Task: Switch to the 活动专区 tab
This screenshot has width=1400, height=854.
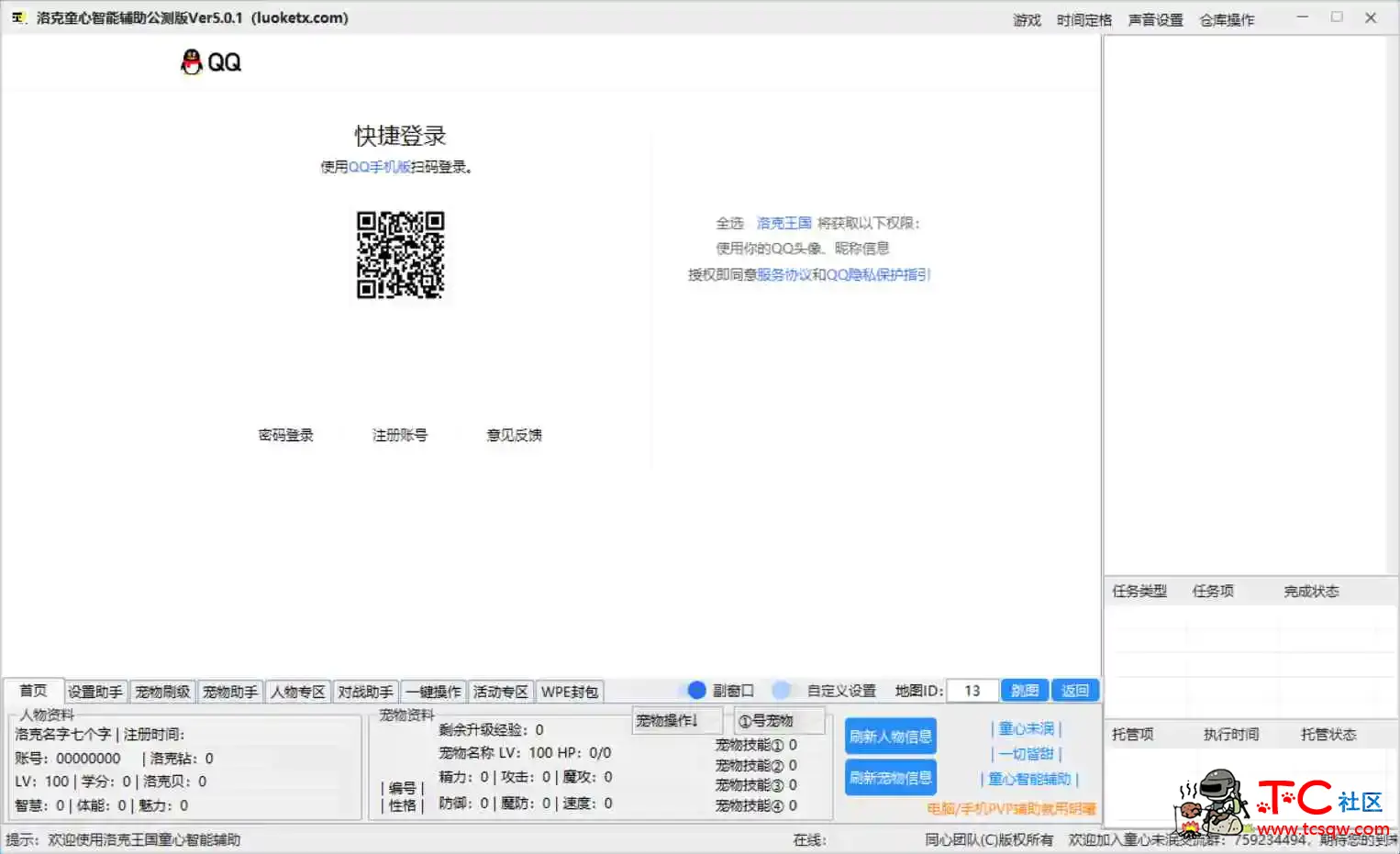Action: (x=501, y=692)
